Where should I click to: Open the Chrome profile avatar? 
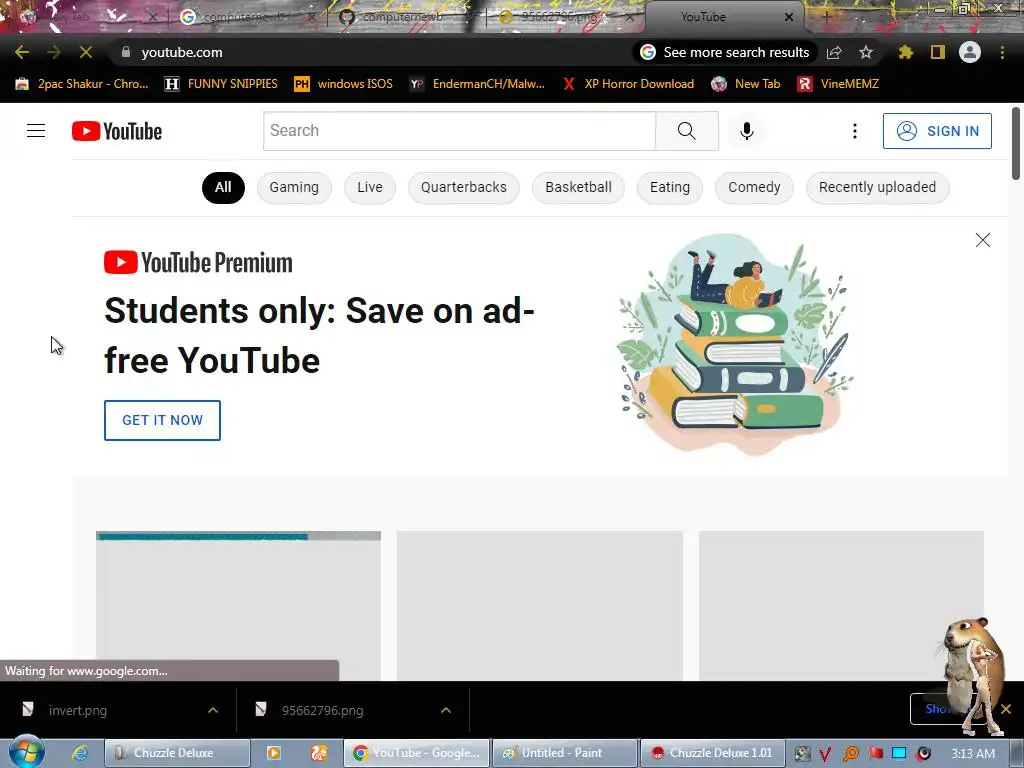point(969,52)
